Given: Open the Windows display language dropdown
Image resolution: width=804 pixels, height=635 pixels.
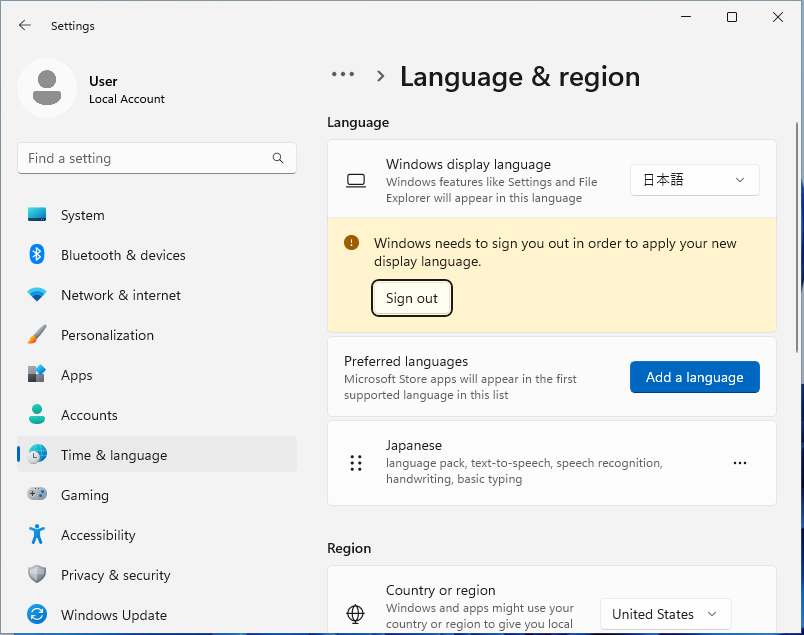Looking at the screenshot, I should [694, 180].
